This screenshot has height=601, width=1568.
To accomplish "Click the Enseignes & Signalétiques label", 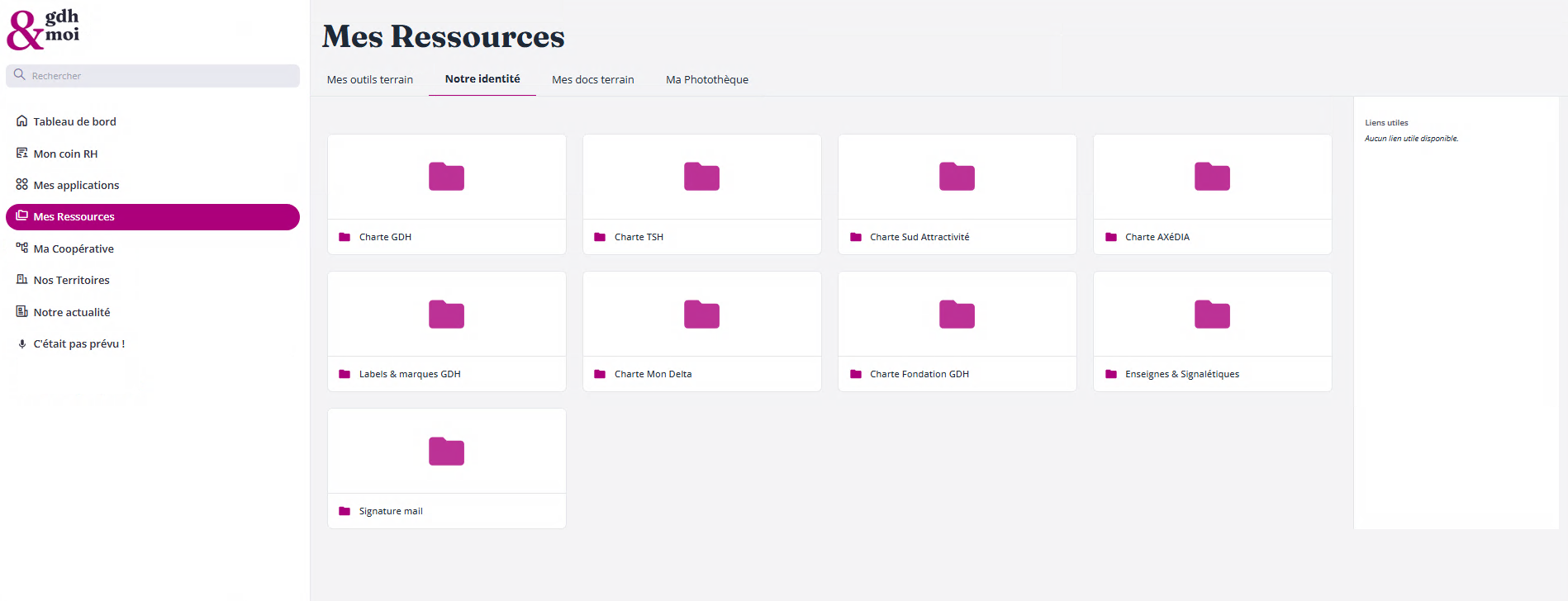I will pos(1182,374).
